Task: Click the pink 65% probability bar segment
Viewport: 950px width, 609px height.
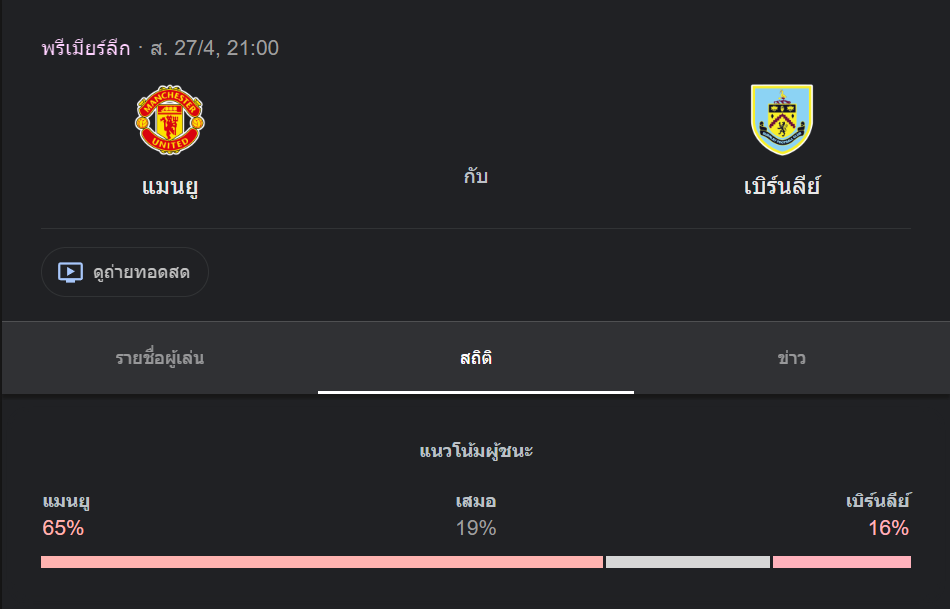Action: [320, 563]
